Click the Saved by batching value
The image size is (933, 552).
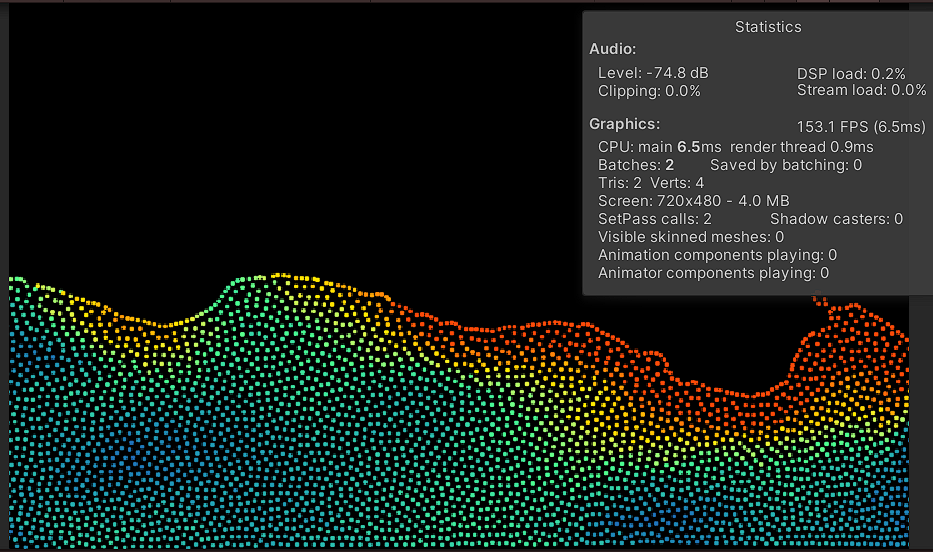tap(785, 165)
